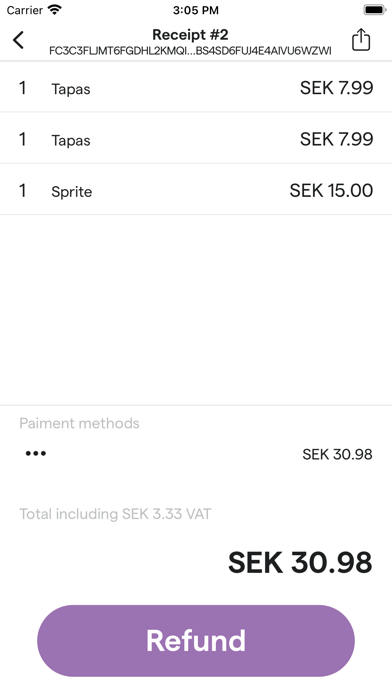
Task: Tap the three-dots payment method icon
Action: coord(36,453)
